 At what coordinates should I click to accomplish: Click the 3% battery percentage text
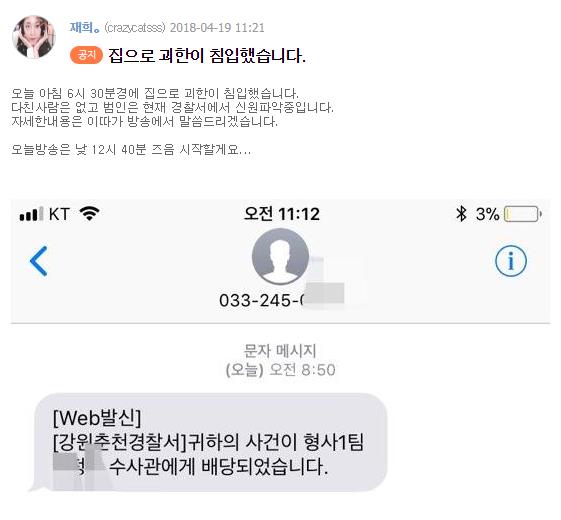pyautogui.click(x=487, y=214)
